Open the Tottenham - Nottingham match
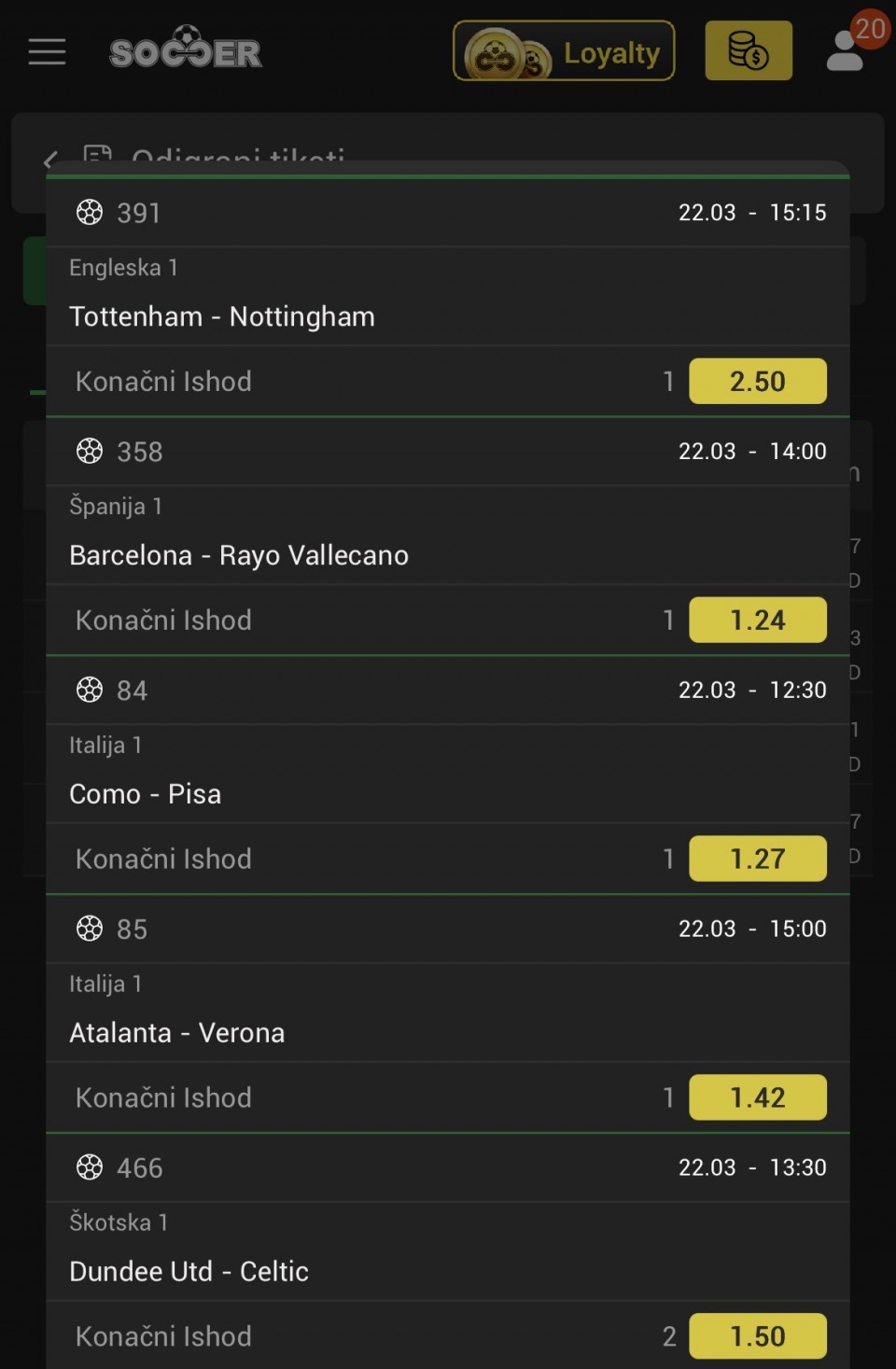Viewport: 896px width, 1369px height. tap(222, 317)
